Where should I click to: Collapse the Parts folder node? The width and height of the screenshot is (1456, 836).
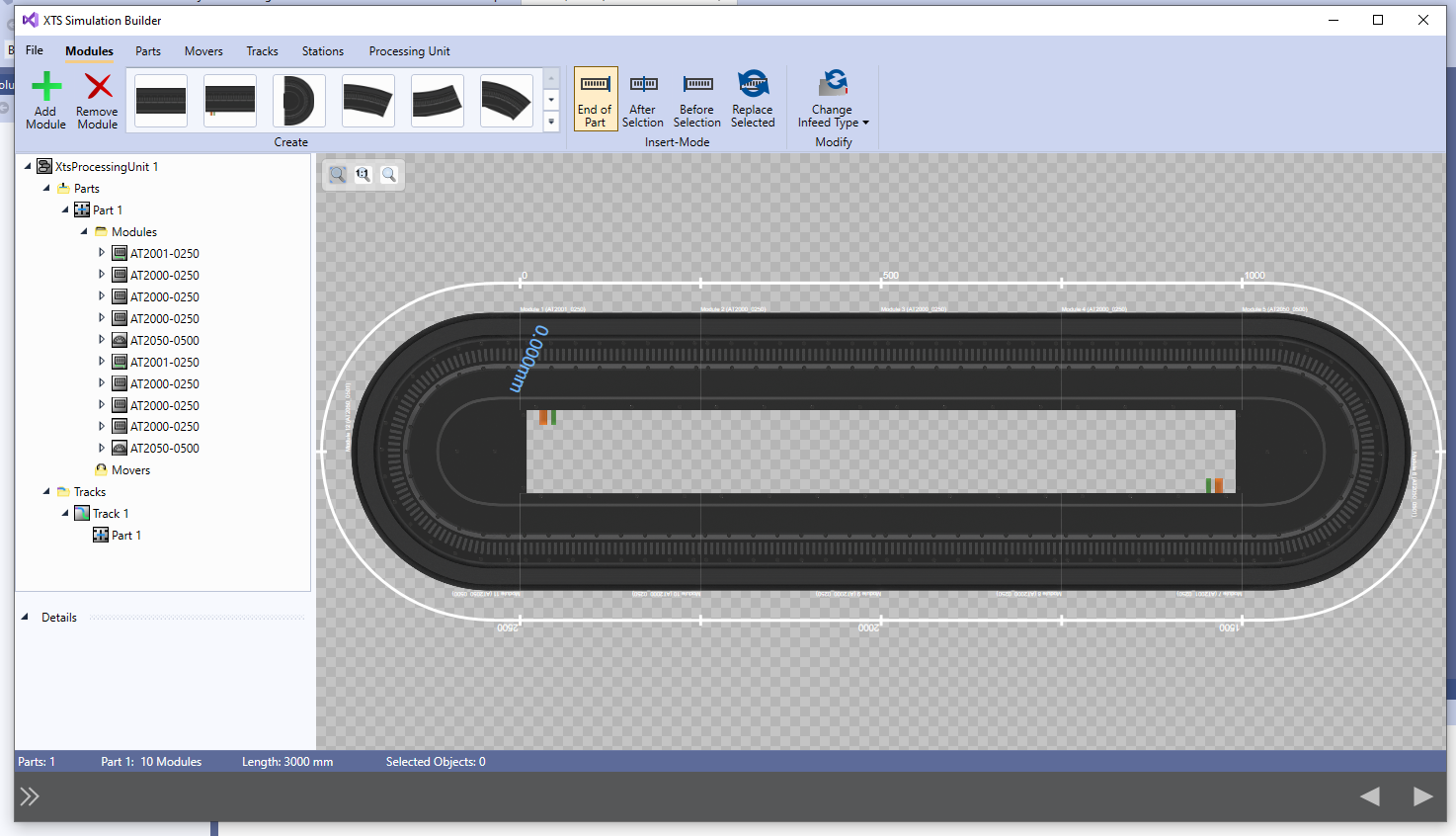point(46,188)
